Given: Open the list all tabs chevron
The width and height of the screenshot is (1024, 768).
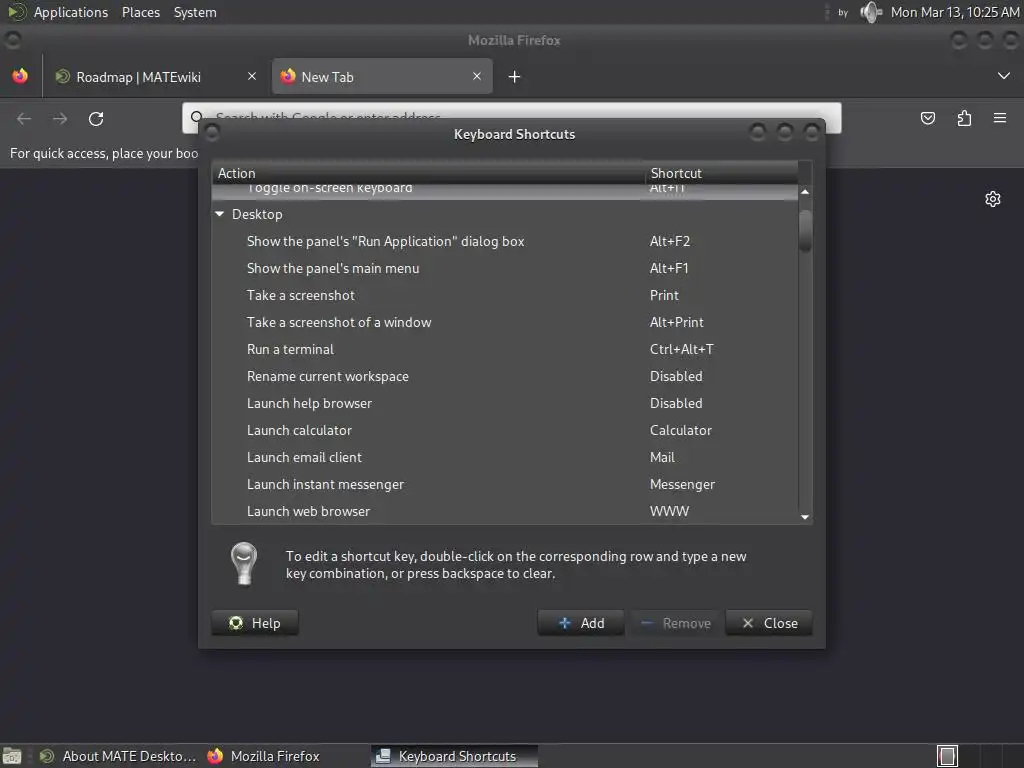Looking at the screenshot, I should [1004, 76].
